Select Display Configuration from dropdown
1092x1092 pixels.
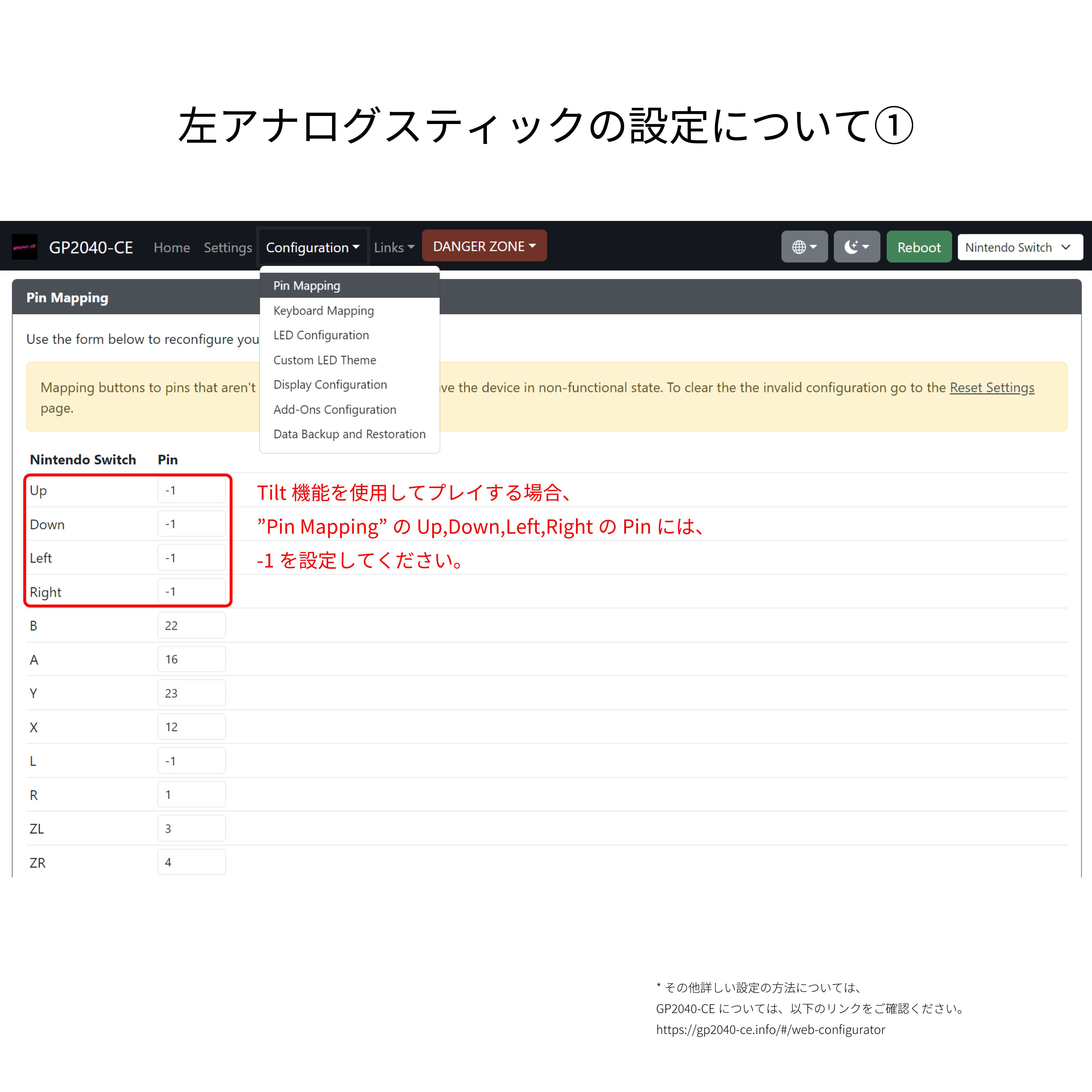330,385
